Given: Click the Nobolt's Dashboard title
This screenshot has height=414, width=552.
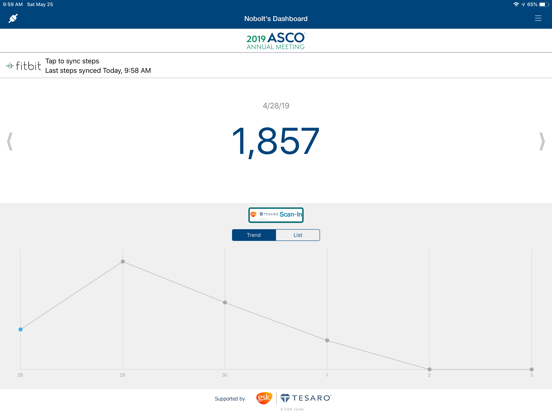Looking at the screenshot, I should point(276,19).
